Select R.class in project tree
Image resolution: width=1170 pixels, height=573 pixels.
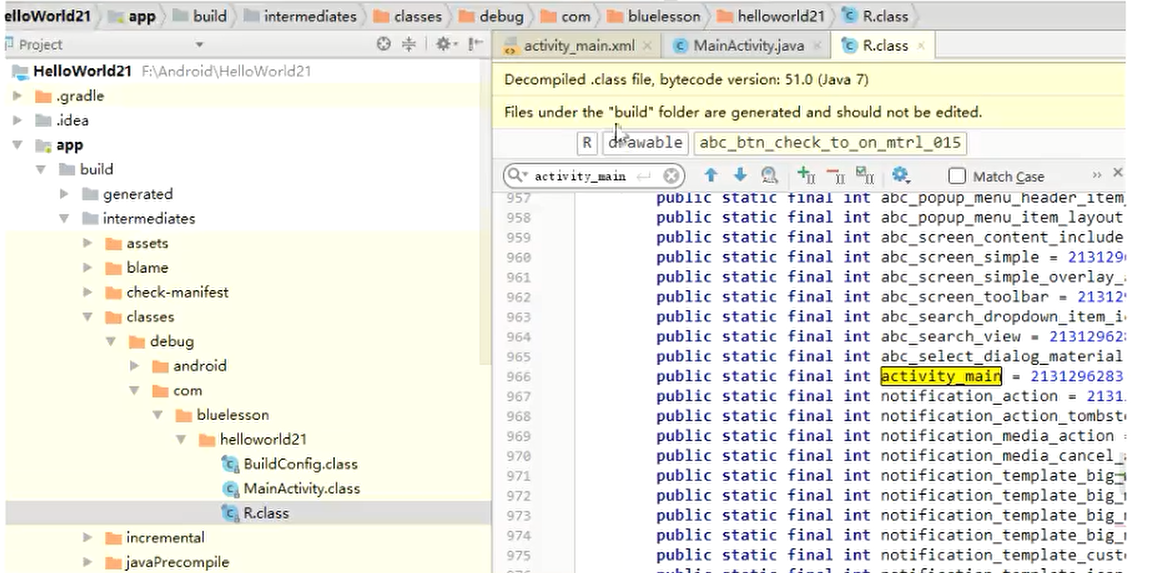(266, 513)
